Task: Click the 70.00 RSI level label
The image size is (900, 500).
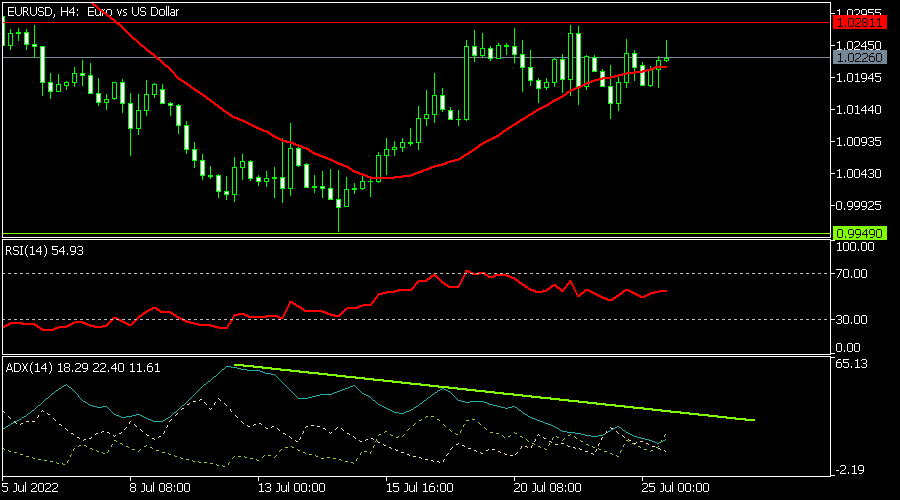Action: pyautogui.click(x=852, y=274)
